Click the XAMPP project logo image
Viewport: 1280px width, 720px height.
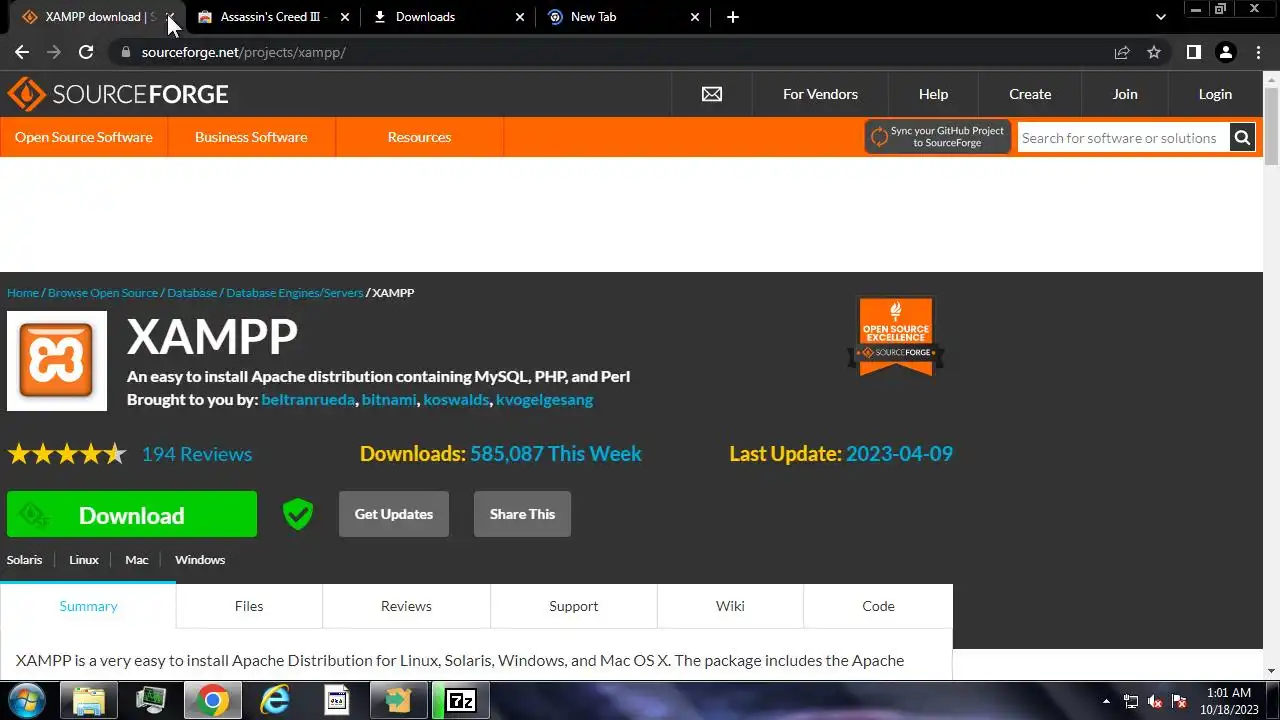(57, 361)
